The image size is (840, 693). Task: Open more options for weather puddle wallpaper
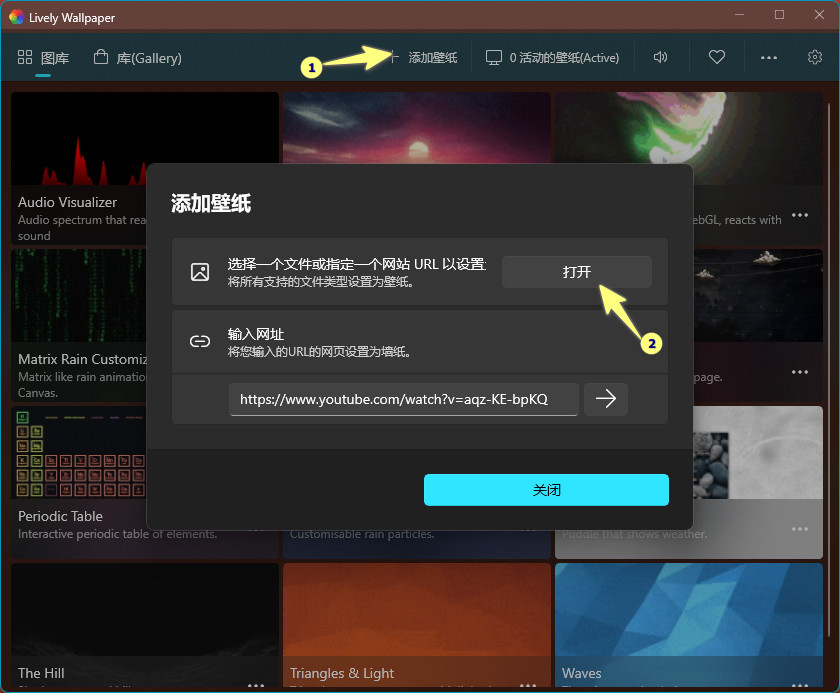tap(800, 529)
